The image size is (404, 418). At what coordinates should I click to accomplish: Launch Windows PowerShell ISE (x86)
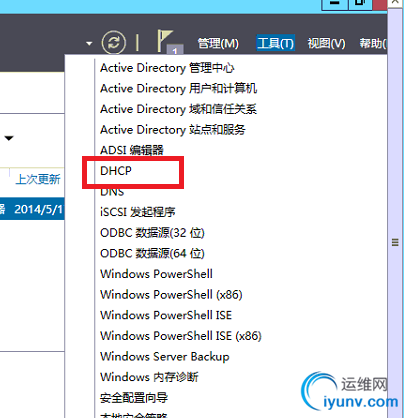point(181,336)
